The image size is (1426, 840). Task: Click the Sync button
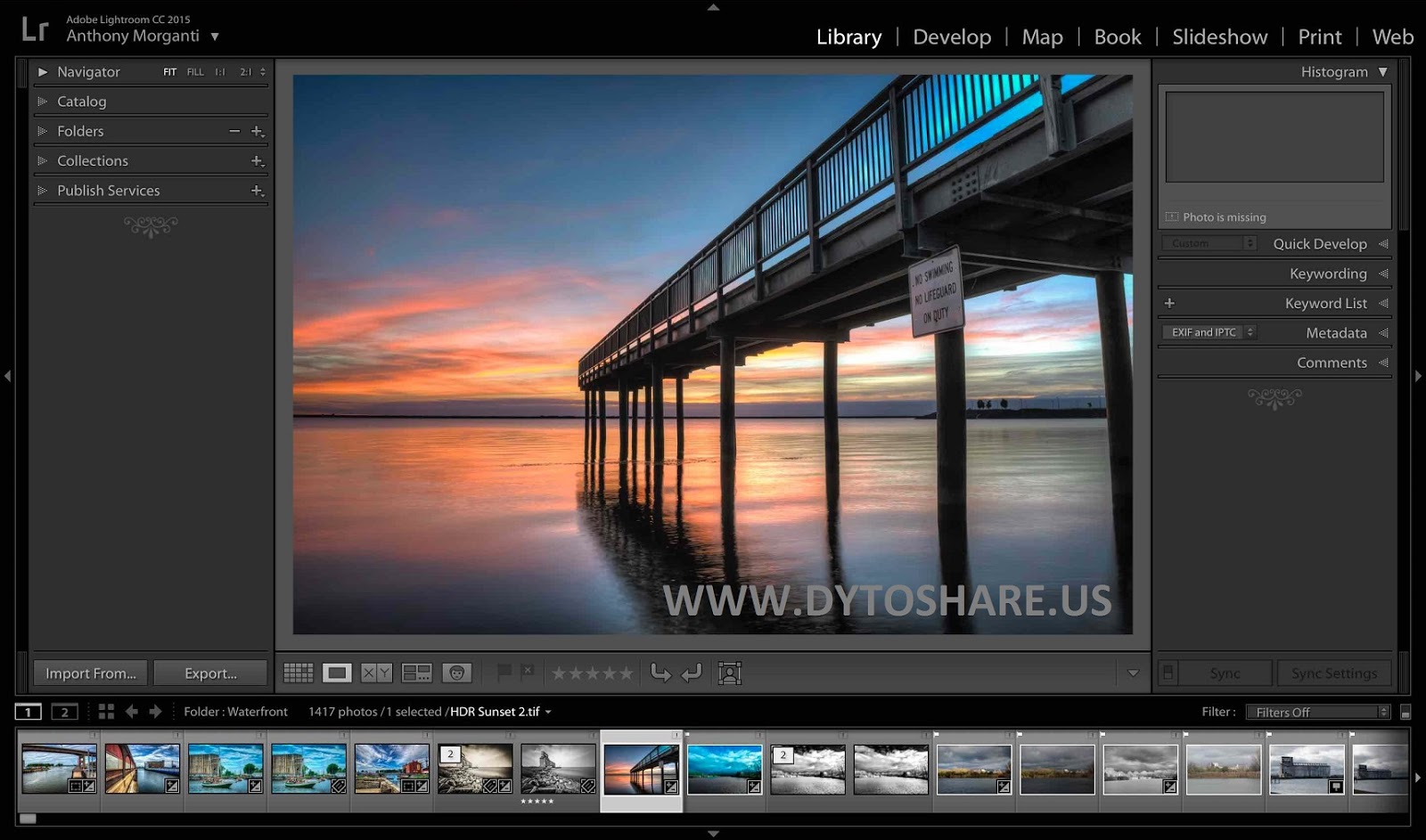pyautogui.click(x=1225, y=673)
